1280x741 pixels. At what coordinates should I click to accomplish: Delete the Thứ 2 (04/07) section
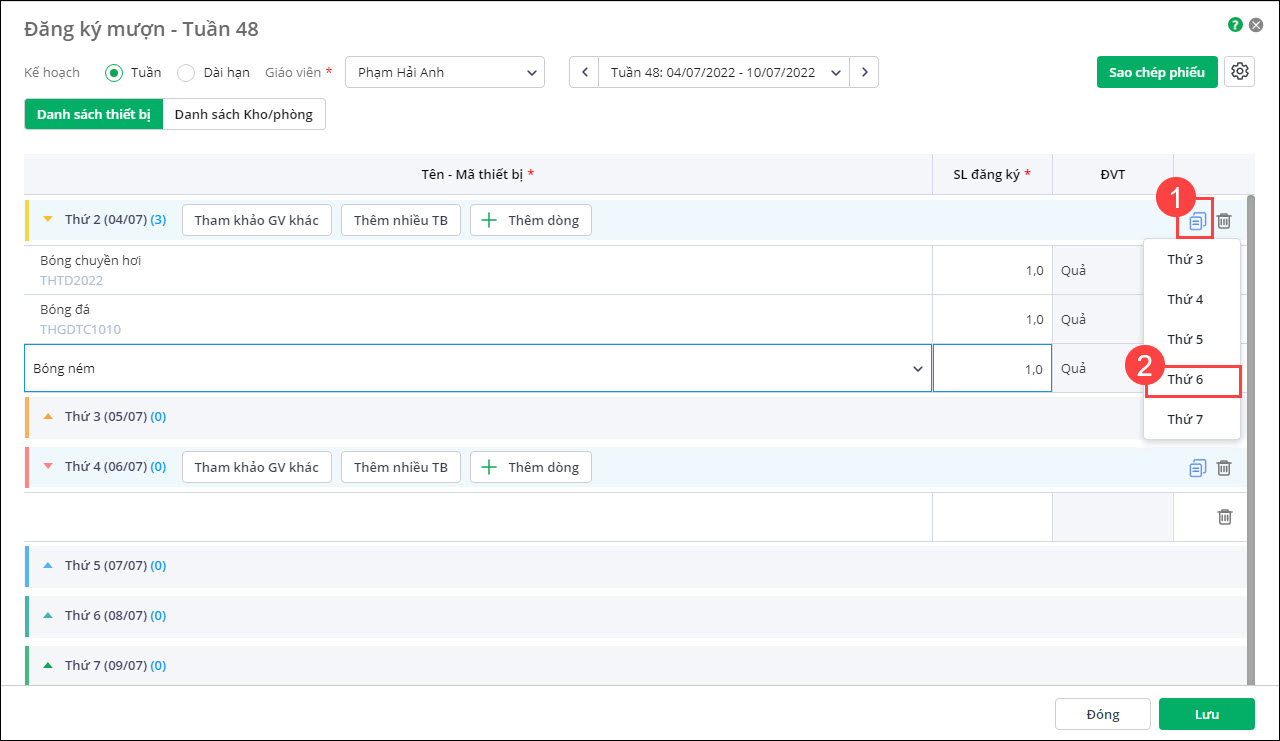click(x=1224, y=221)
